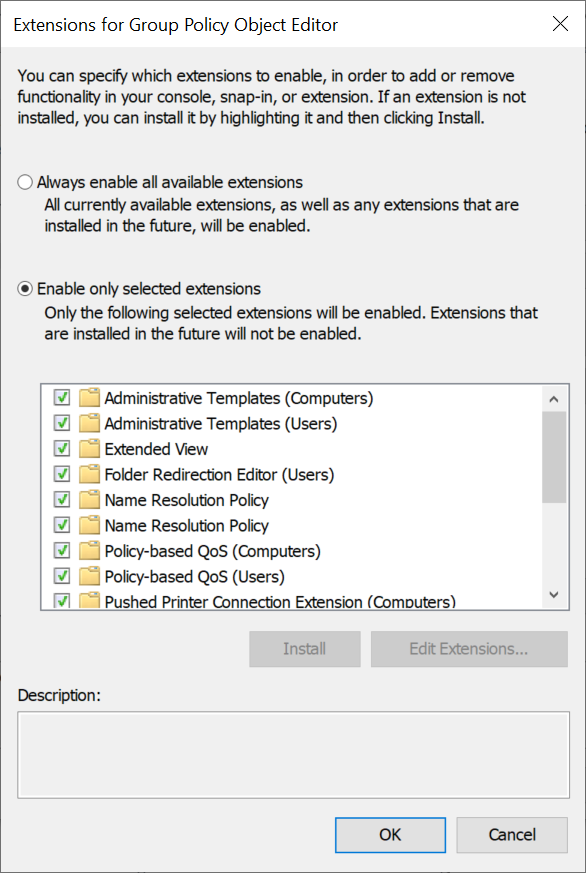Uncheck Administrative Templates (Users) checkbox
586x873 pixels.
tap(62, 424)
